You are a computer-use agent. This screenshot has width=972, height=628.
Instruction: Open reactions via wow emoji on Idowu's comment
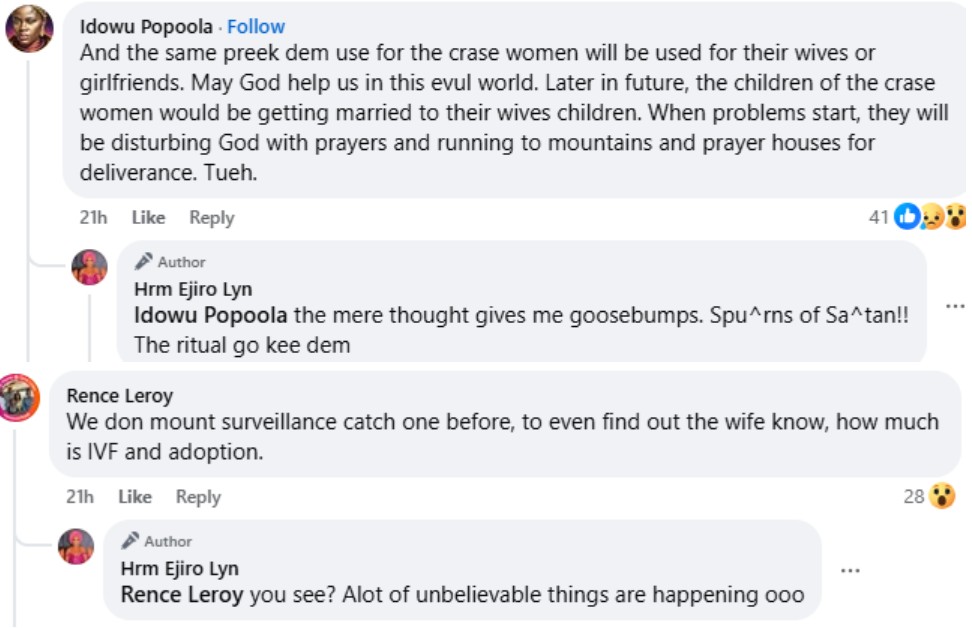pos(956,216)
